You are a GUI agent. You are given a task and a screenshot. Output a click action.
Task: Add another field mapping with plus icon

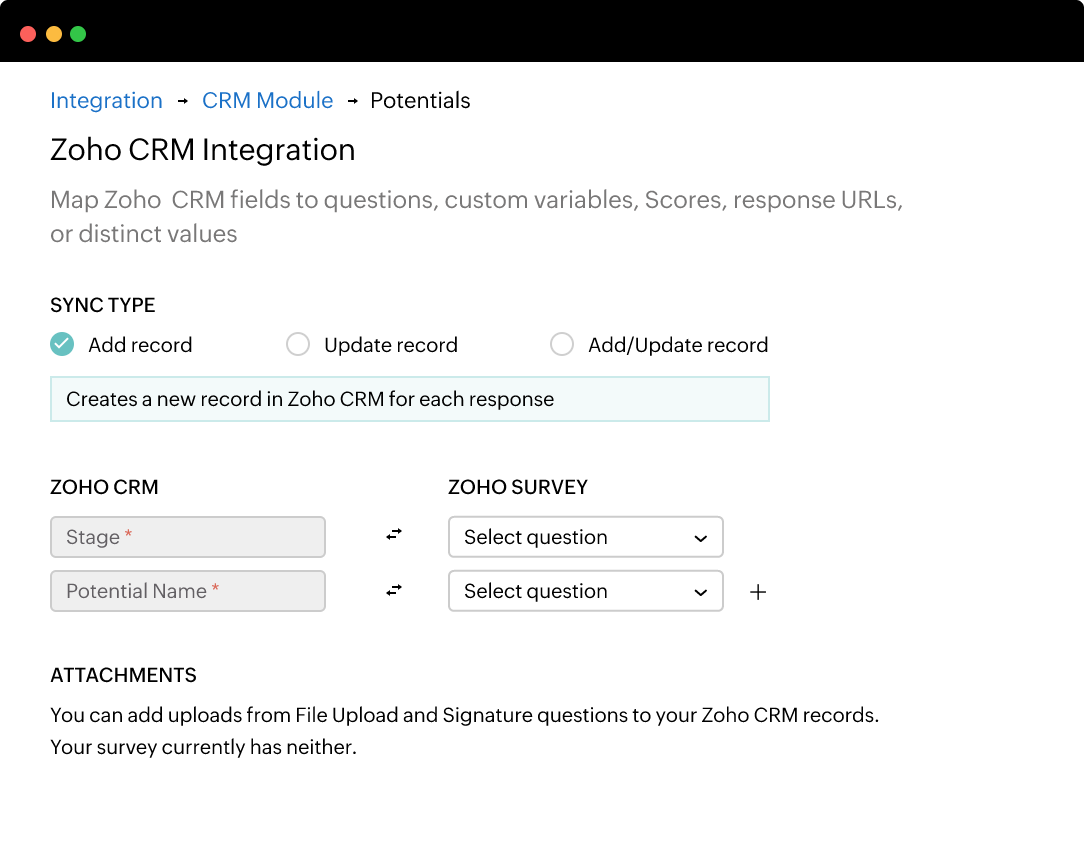click(758, 592)
